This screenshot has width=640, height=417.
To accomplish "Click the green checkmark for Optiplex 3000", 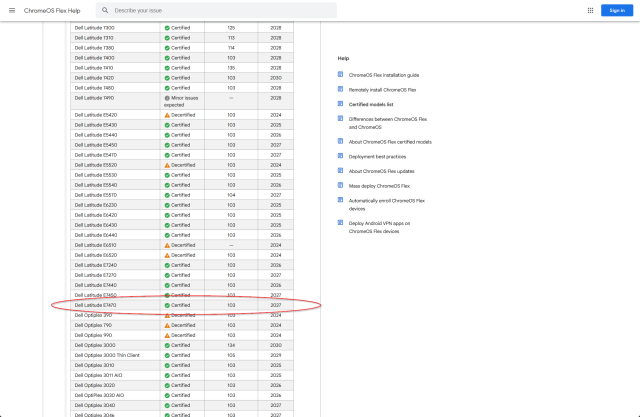I will 167,345.
